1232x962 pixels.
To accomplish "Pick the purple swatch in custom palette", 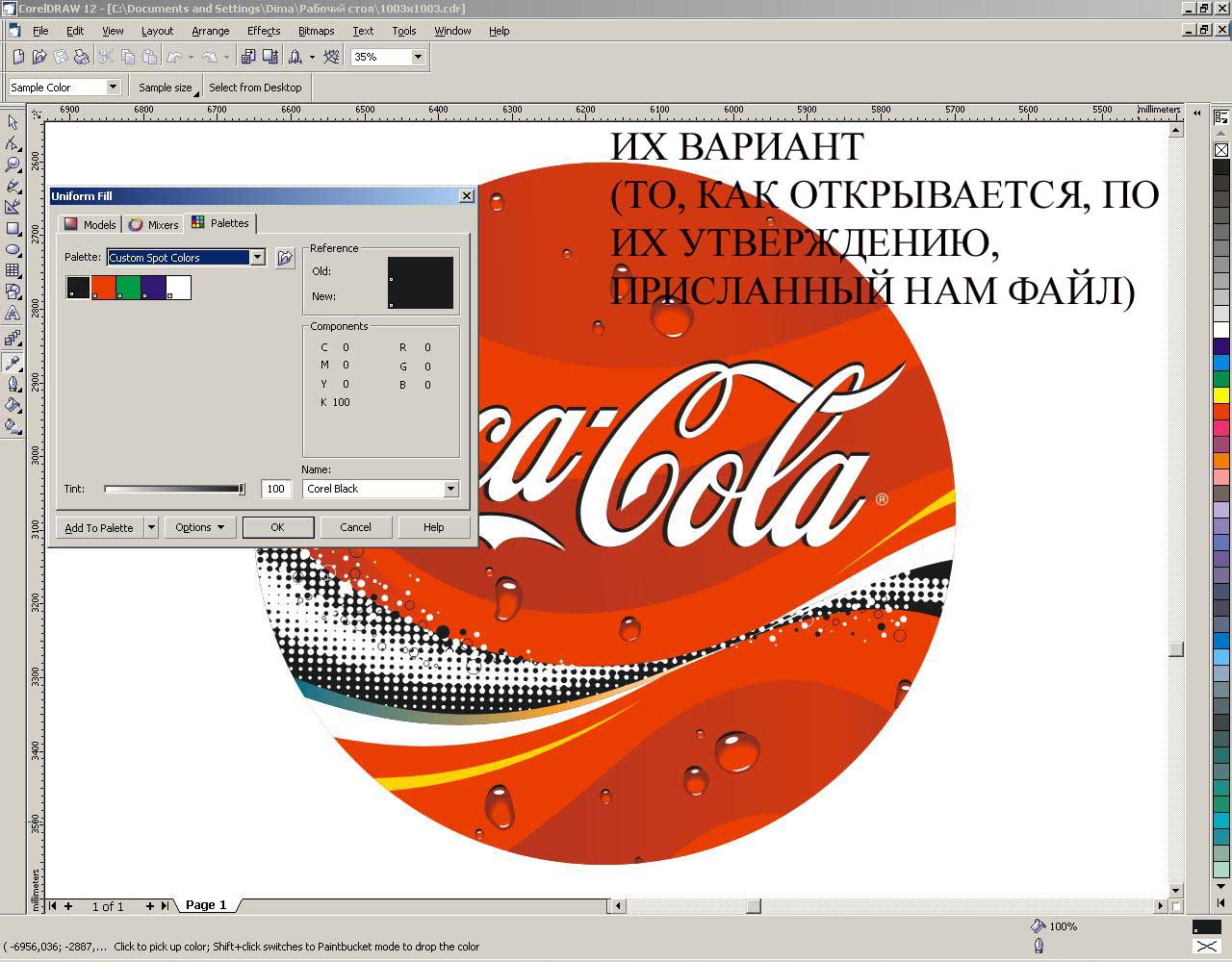I will (x=153, y=287).
